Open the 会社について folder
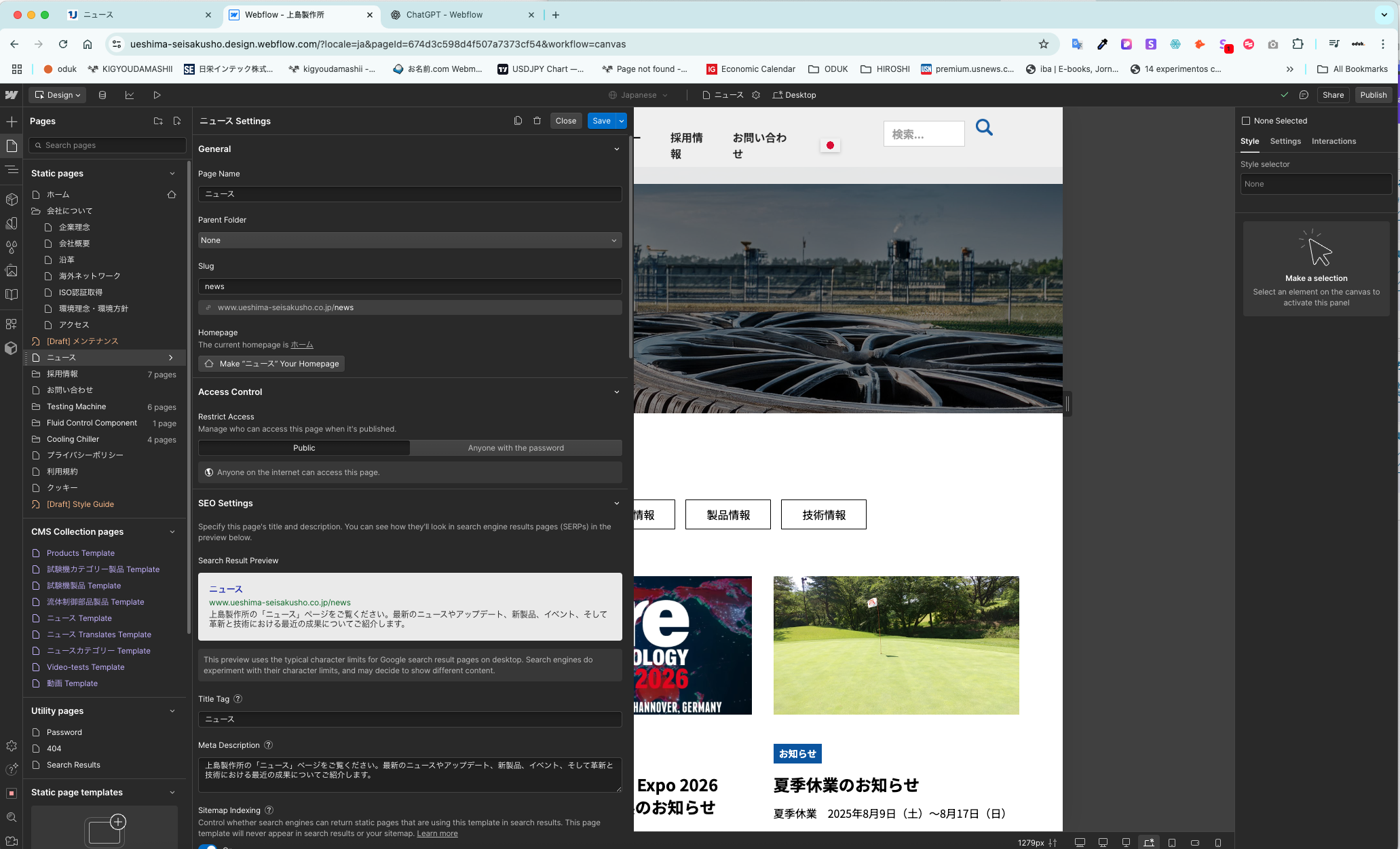Screen dimensions: 1400x849 tap(69, 211)
